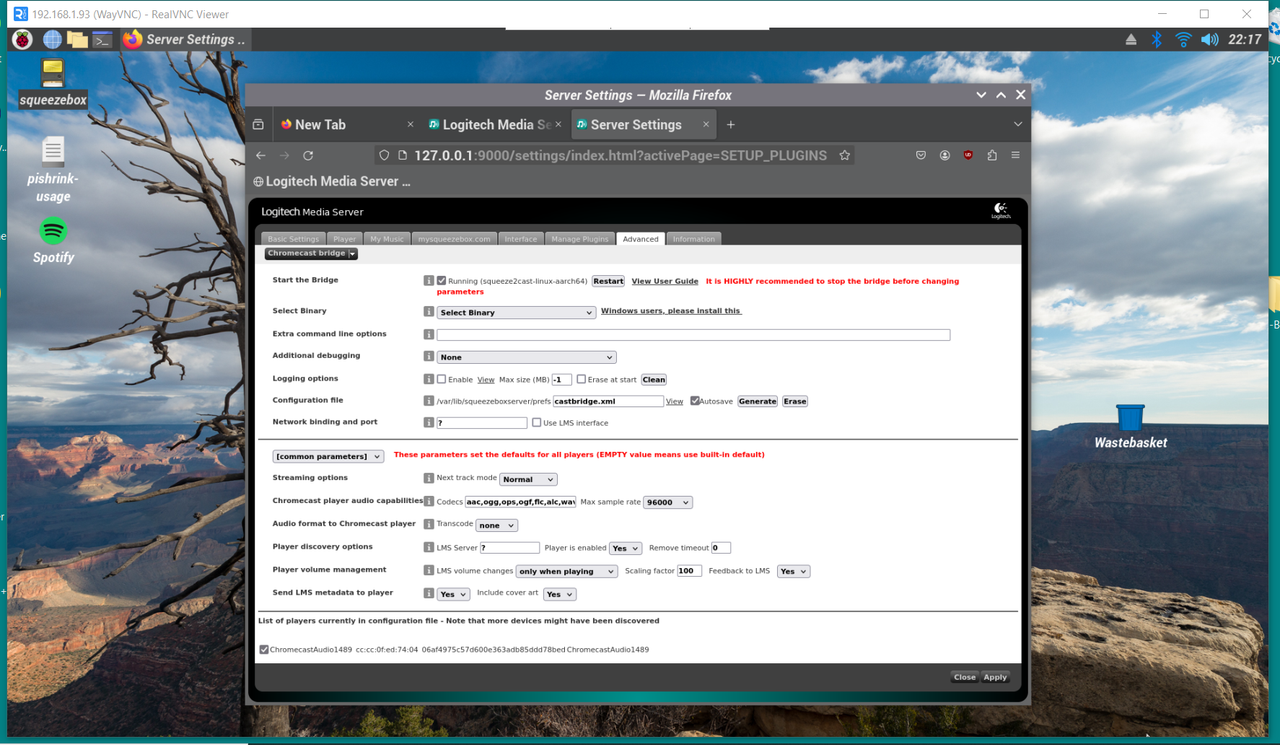The image size is (1280, 745).
Task: Click the Clean log button
Action: (654, 380)
